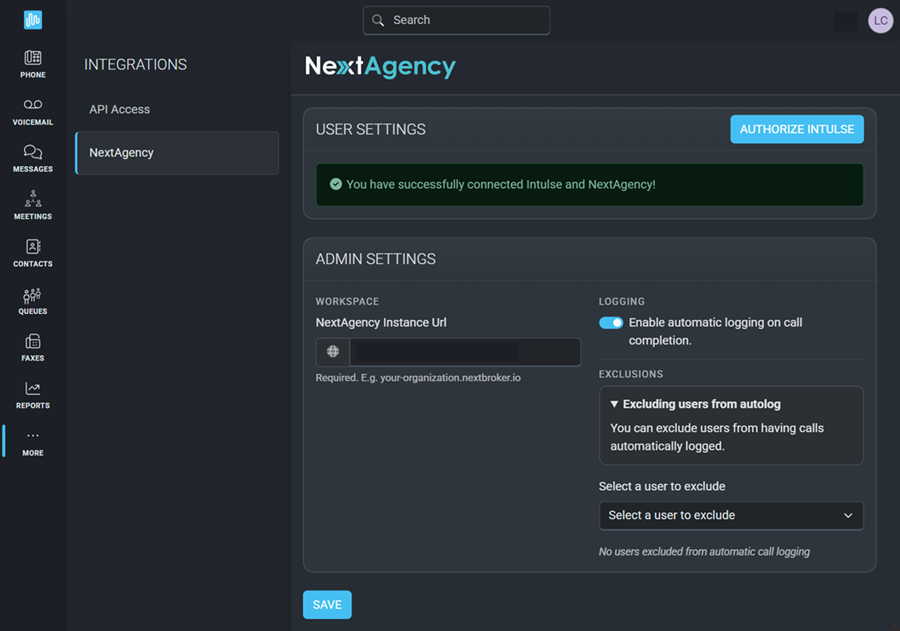Click the Intulse logo icon
The image size is (900, 631).
pos(32,20)
